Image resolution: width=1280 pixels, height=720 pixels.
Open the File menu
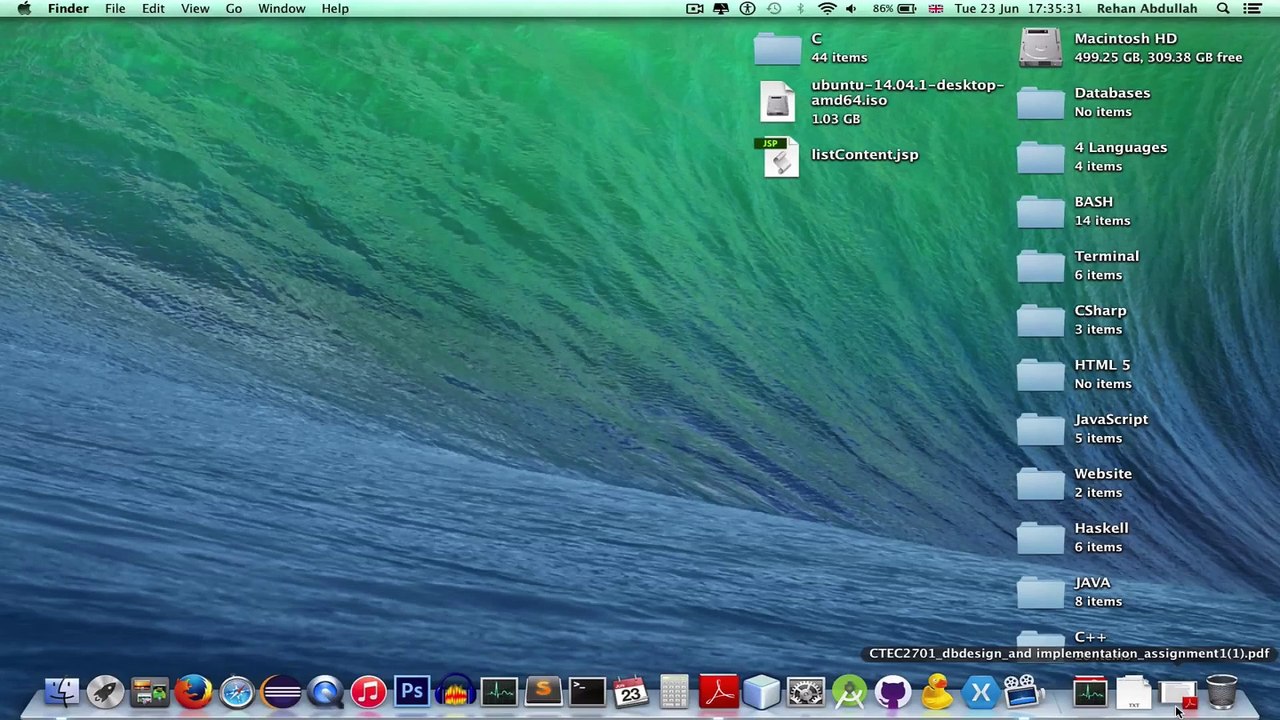pos(115,9)
